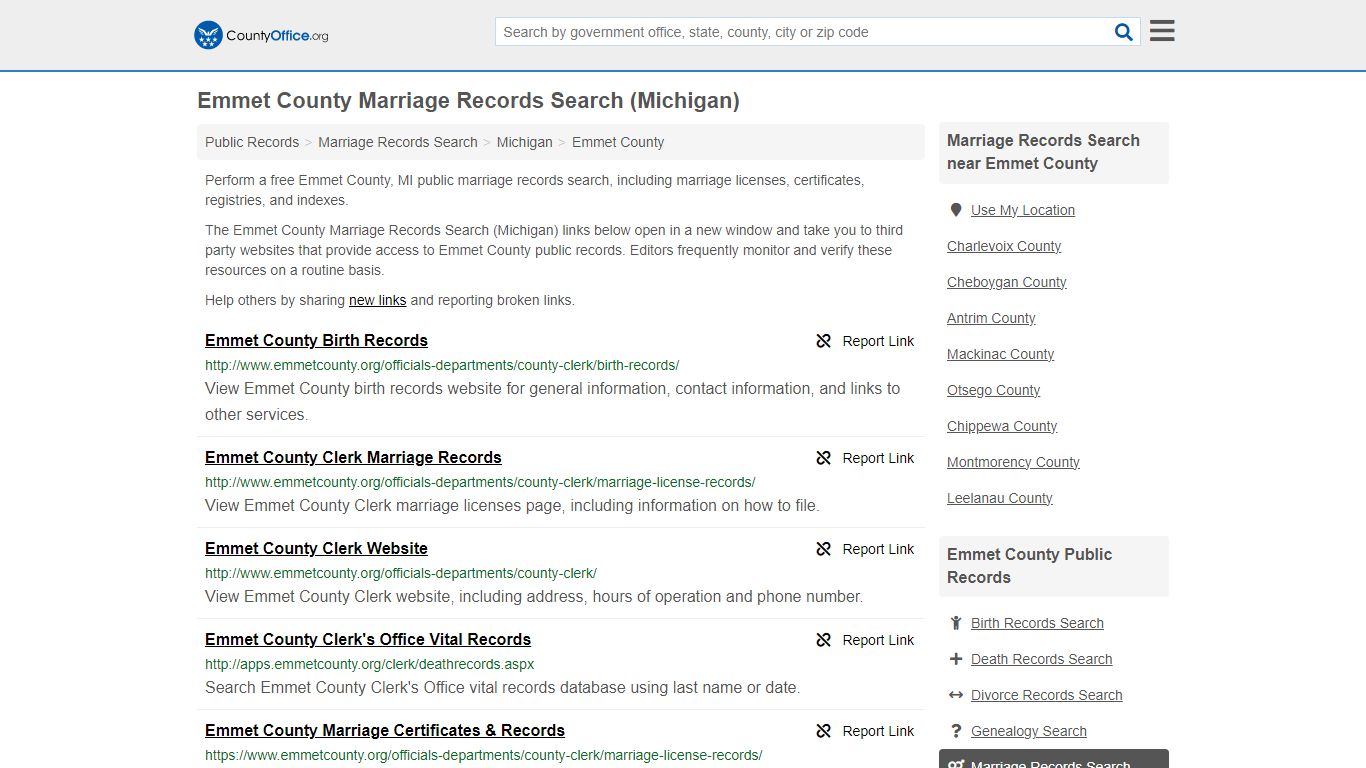The image size is (1366, 768).
Task: Click the plus icon beside Death Records Search
Action: pyautogui.click(x=956, y=659)
